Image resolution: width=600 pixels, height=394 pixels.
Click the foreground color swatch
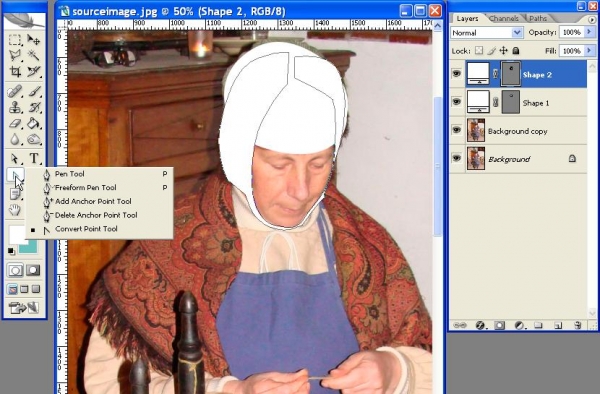(17, 234)
